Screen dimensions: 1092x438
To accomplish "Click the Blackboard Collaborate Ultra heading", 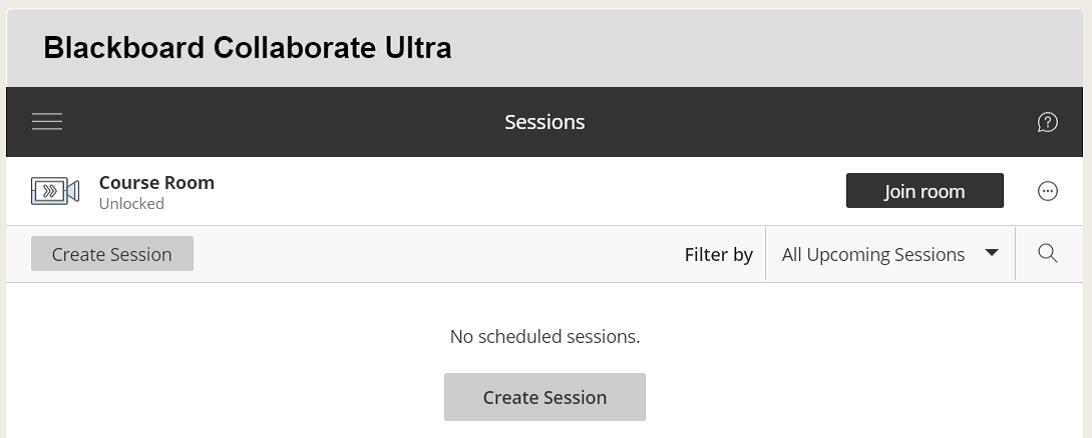I will tap(247, 48).
